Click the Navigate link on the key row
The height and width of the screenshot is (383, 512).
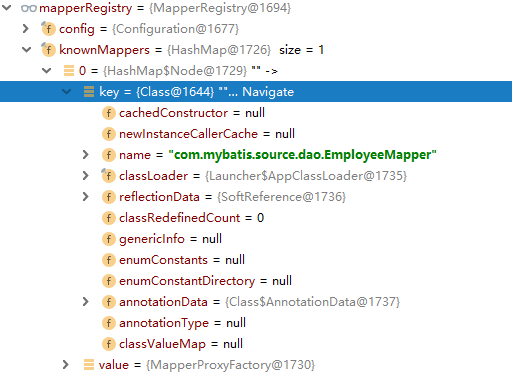pos(268,92)
